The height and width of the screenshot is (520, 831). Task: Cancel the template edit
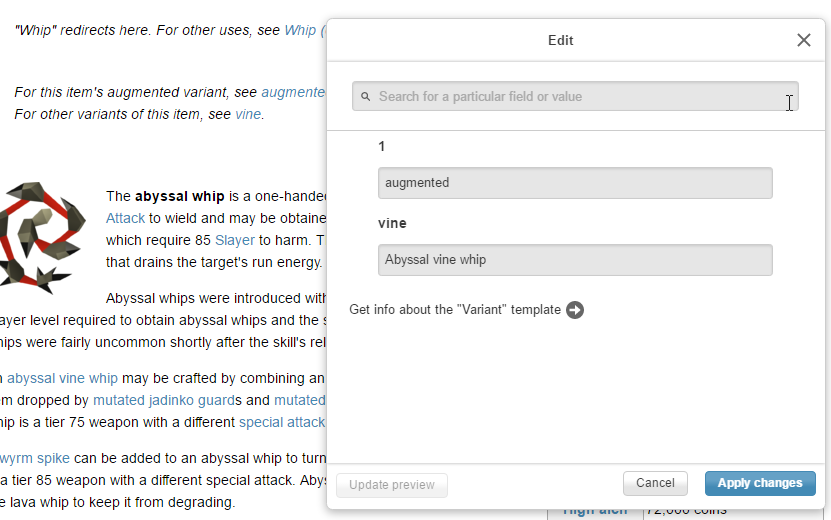pyautogui.click(x=655, y=484)
